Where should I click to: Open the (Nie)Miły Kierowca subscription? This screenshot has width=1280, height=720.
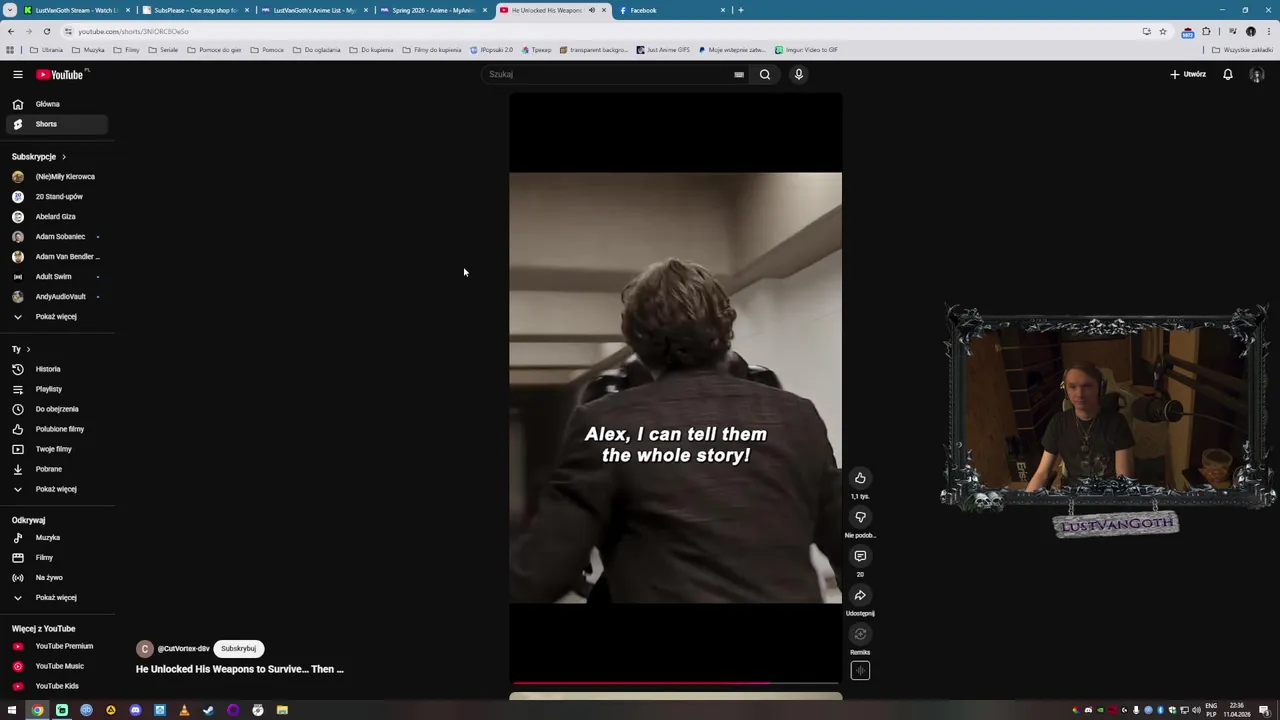[x=58, y=176]
